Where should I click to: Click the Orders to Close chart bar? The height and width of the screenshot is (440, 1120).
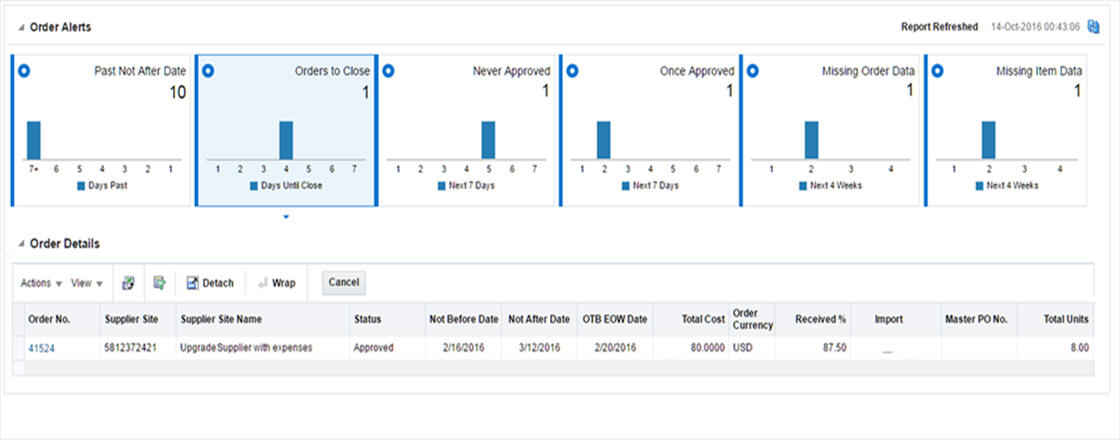(286, 141)
